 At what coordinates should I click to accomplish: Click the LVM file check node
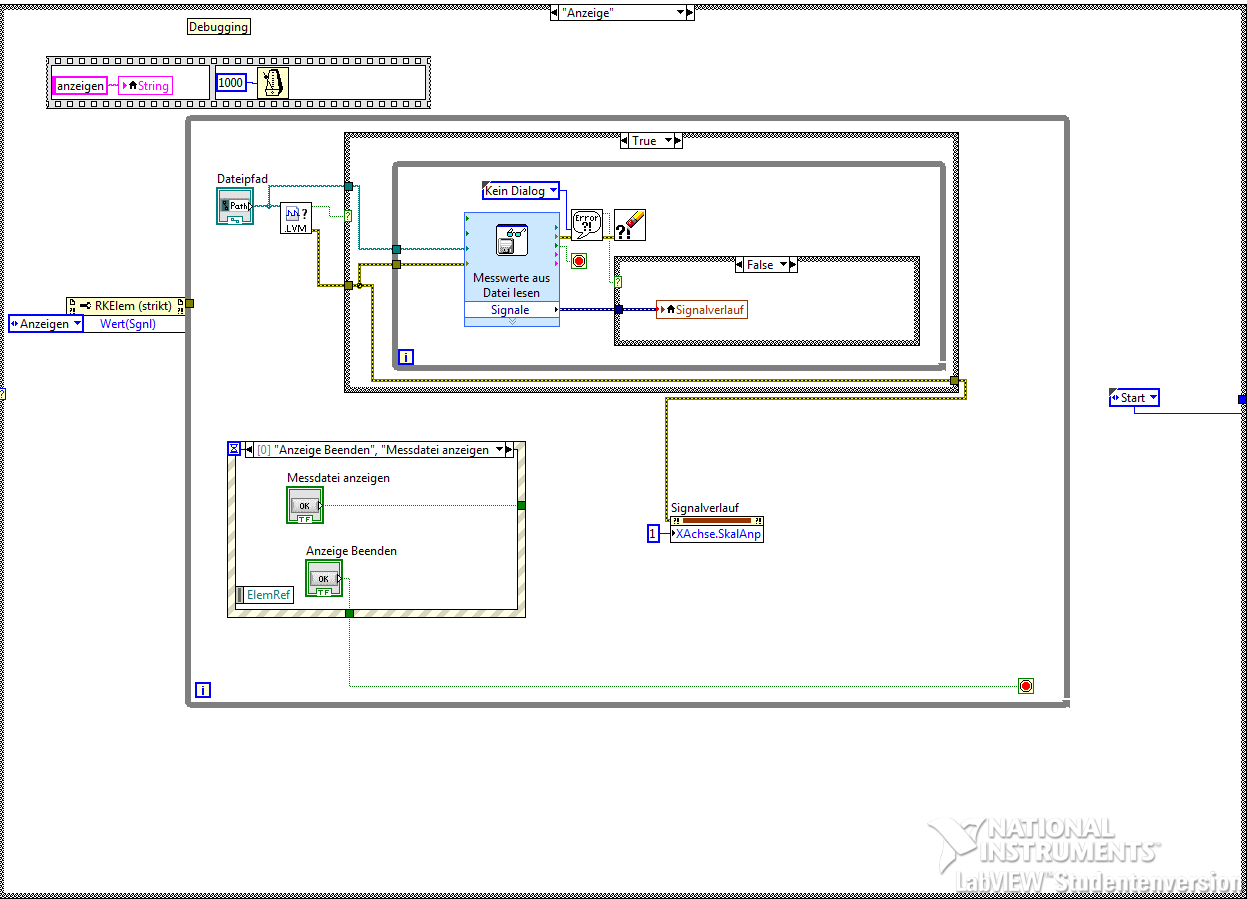pyautogui.click(x=296, y=218)
